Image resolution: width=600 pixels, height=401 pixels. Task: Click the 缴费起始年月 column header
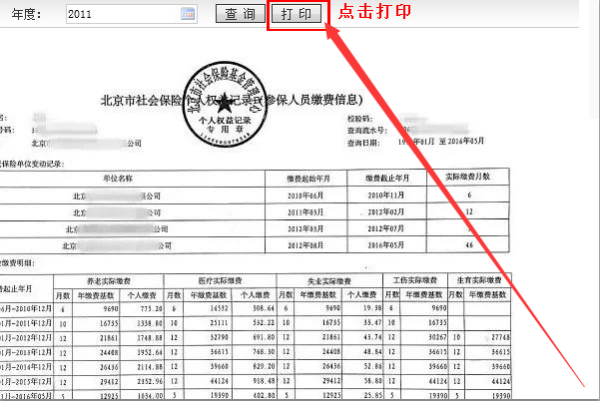[x=308, y=179]
